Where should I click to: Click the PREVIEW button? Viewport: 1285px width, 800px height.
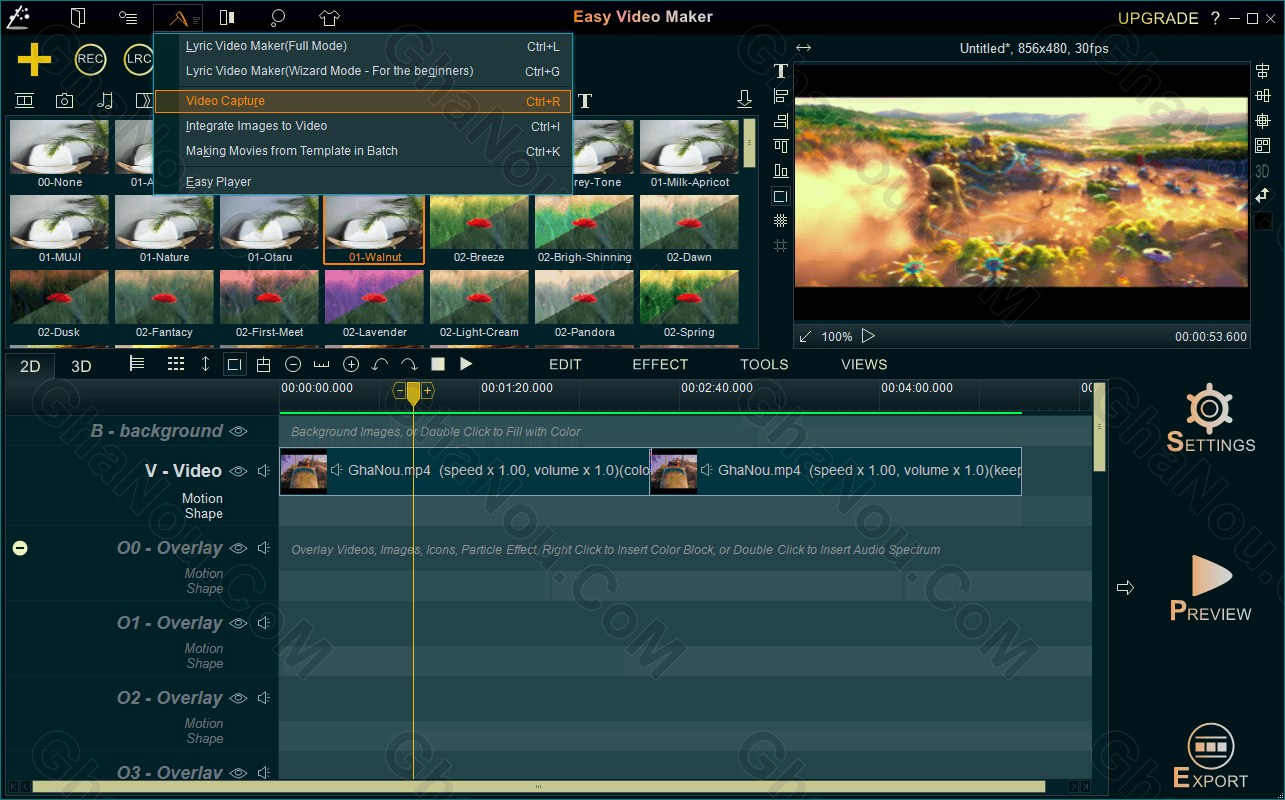[x=1211, y=587]
